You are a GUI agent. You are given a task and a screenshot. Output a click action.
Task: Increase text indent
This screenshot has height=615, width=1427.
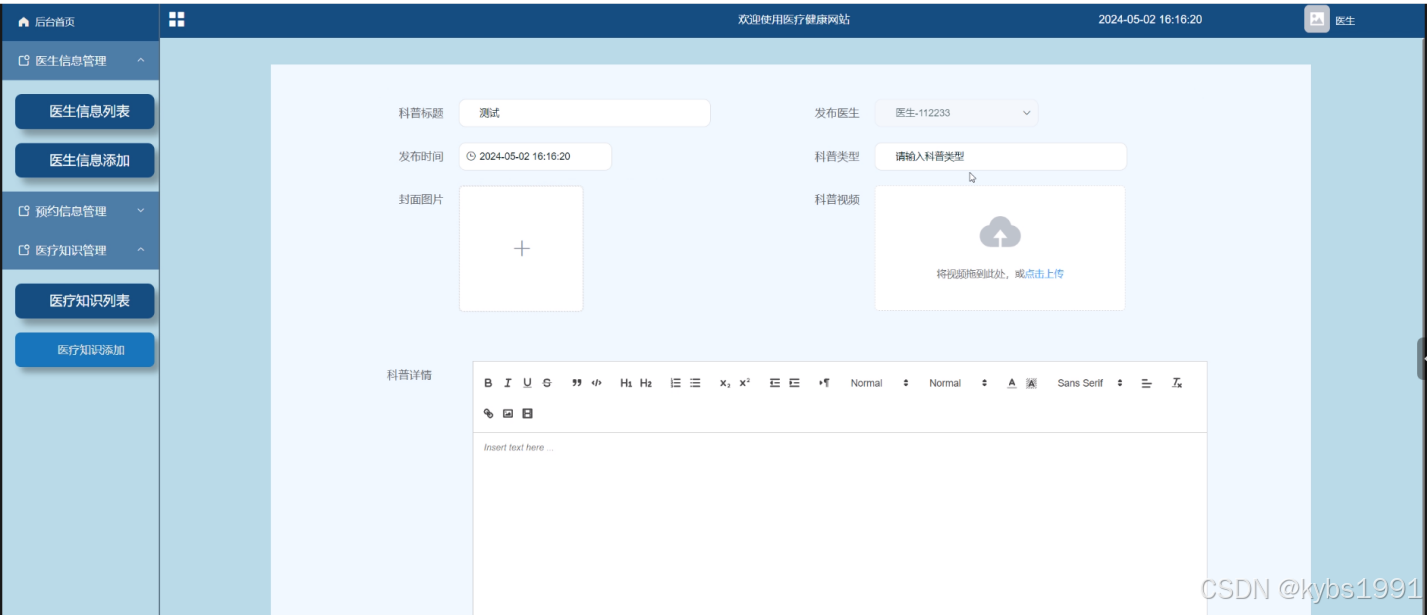coord(795,383)
